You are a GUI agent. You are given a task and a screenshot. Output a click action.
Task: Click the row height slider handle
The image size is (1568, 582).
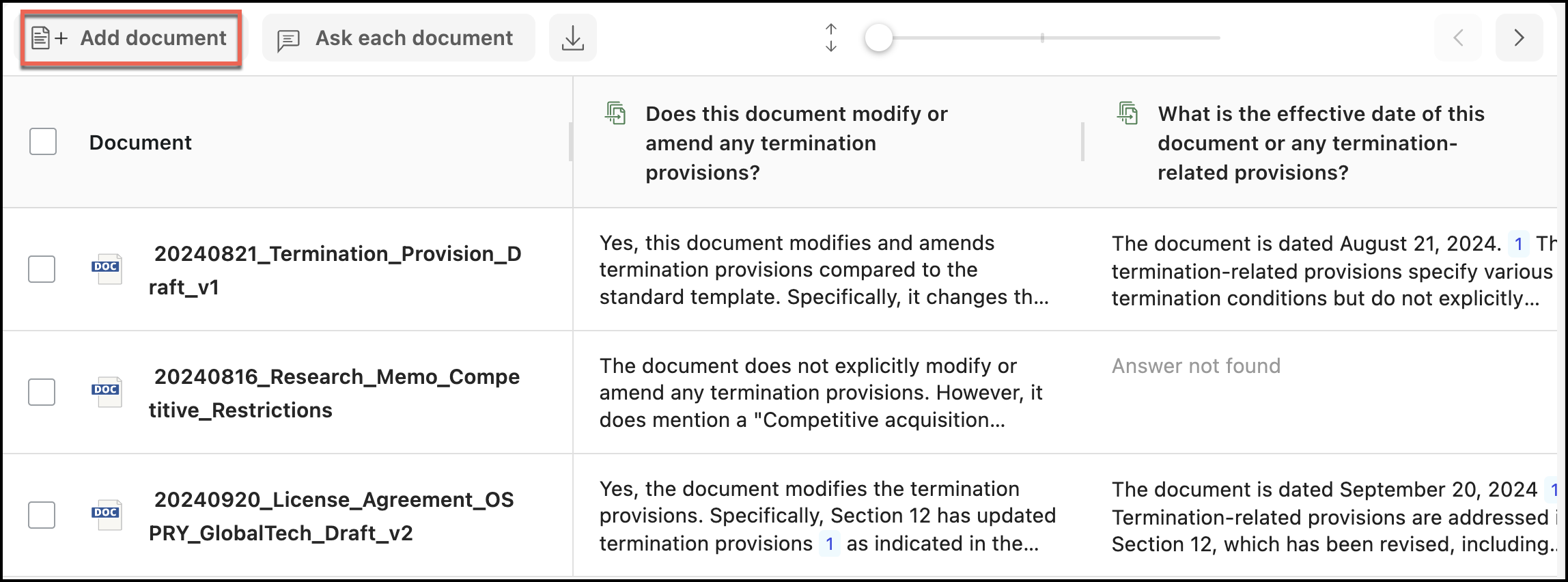tap(878, 38)
